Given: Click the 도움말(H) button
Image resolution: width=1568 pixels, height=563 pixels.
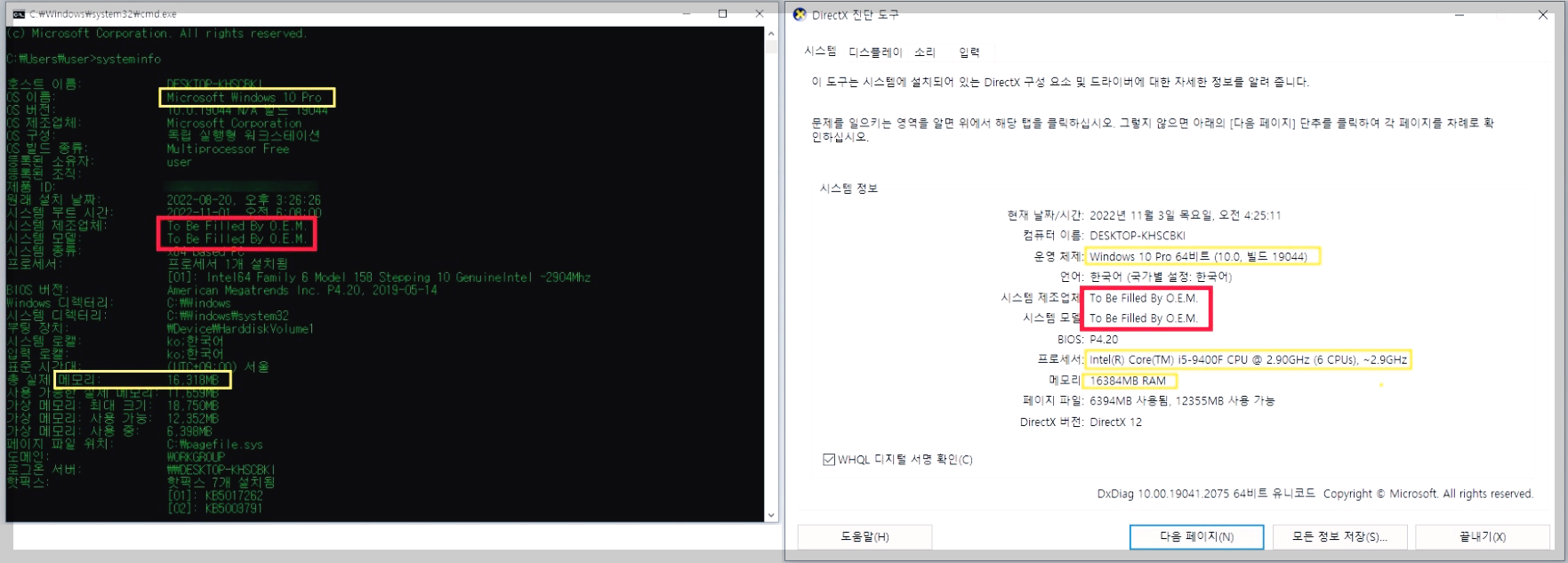Looking at the screenshot, I should tap(864, 537).
